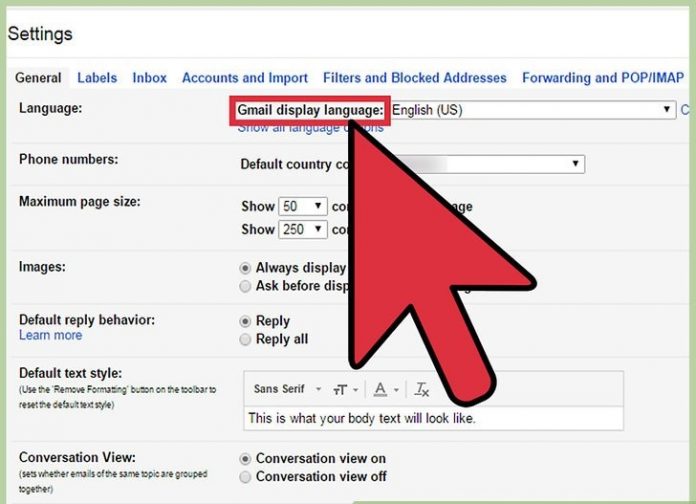
Task: Click the Learn more link
Action: [50, 336]
